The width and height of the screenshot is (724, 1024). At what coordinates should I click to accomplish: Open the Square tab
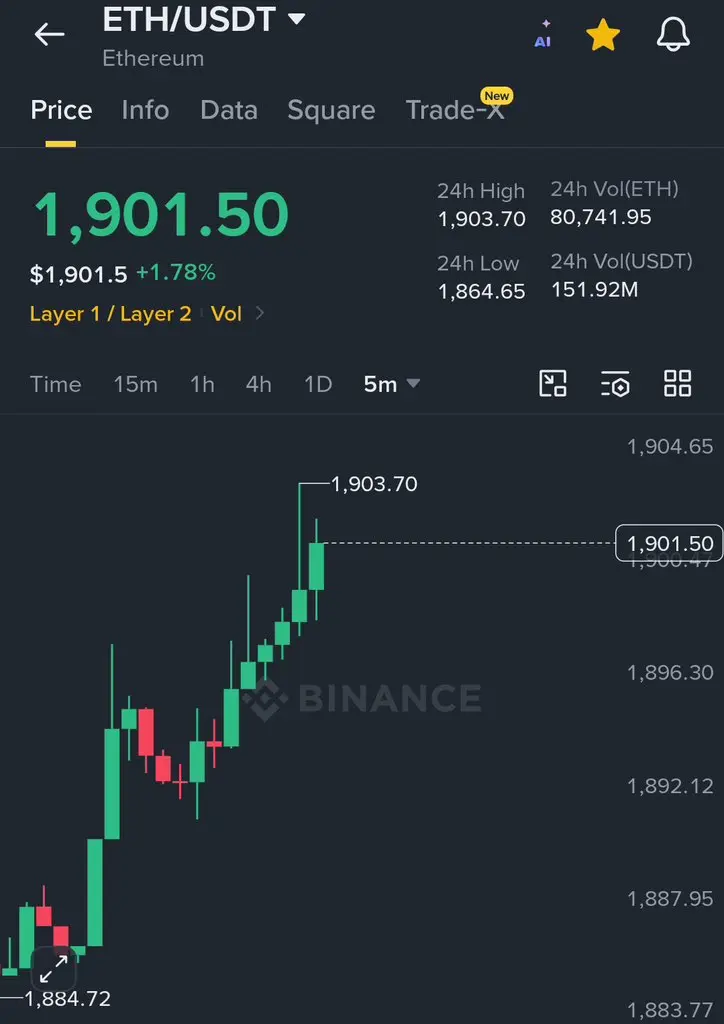tap(331, 110)
